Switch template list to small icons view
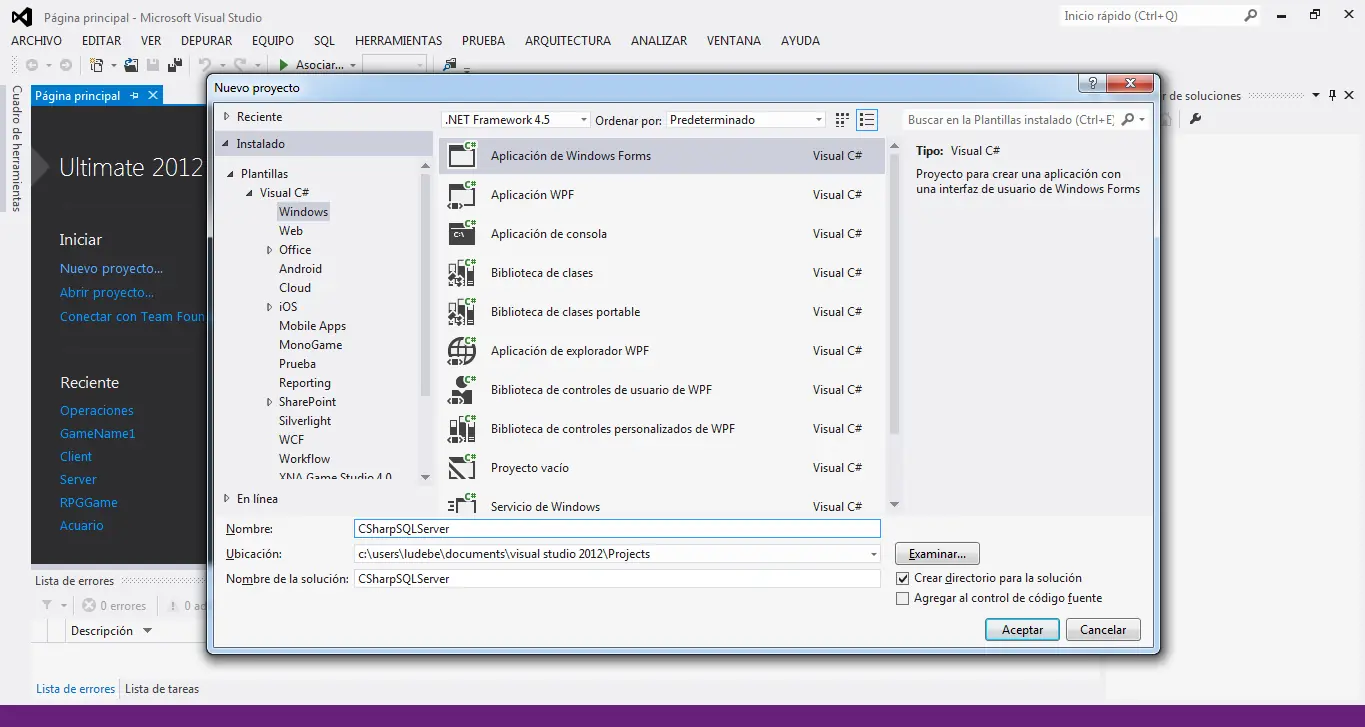This screenshot has height=727, width=1365. [842, 120]
